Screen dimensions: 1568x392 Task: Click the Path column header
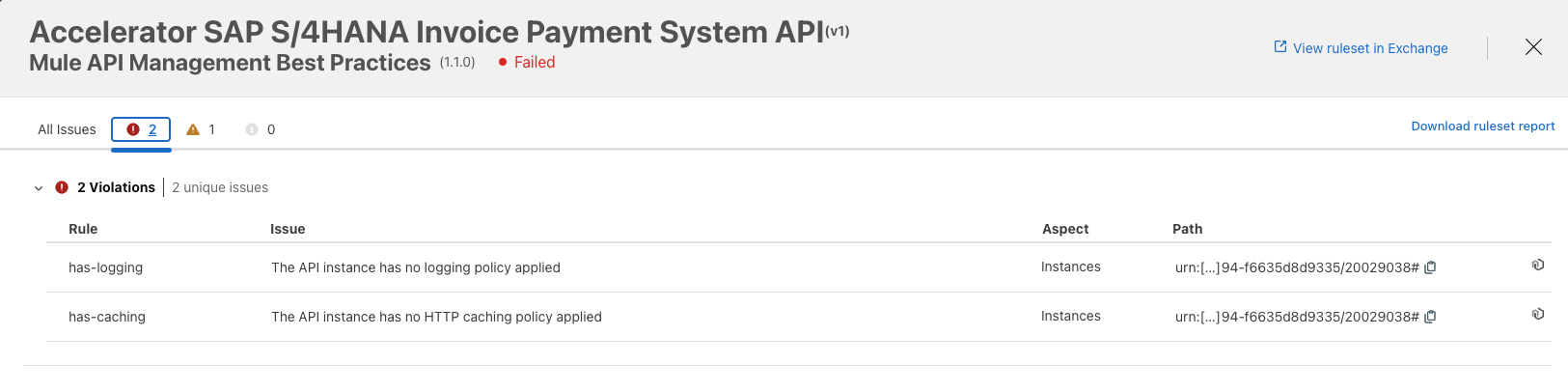(x=1187, y=229)
